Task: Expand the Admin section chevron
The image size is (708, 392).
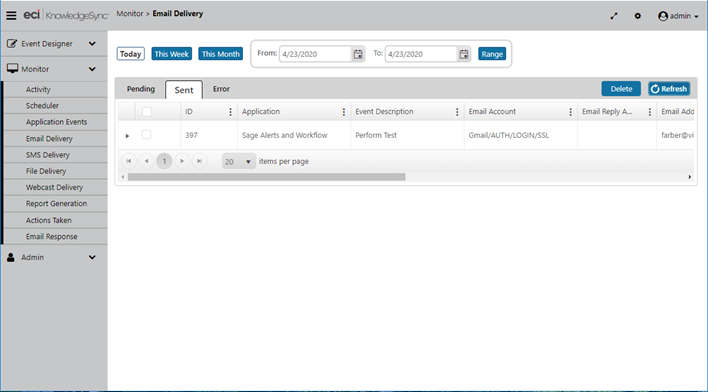Action: tap(92, 257)
